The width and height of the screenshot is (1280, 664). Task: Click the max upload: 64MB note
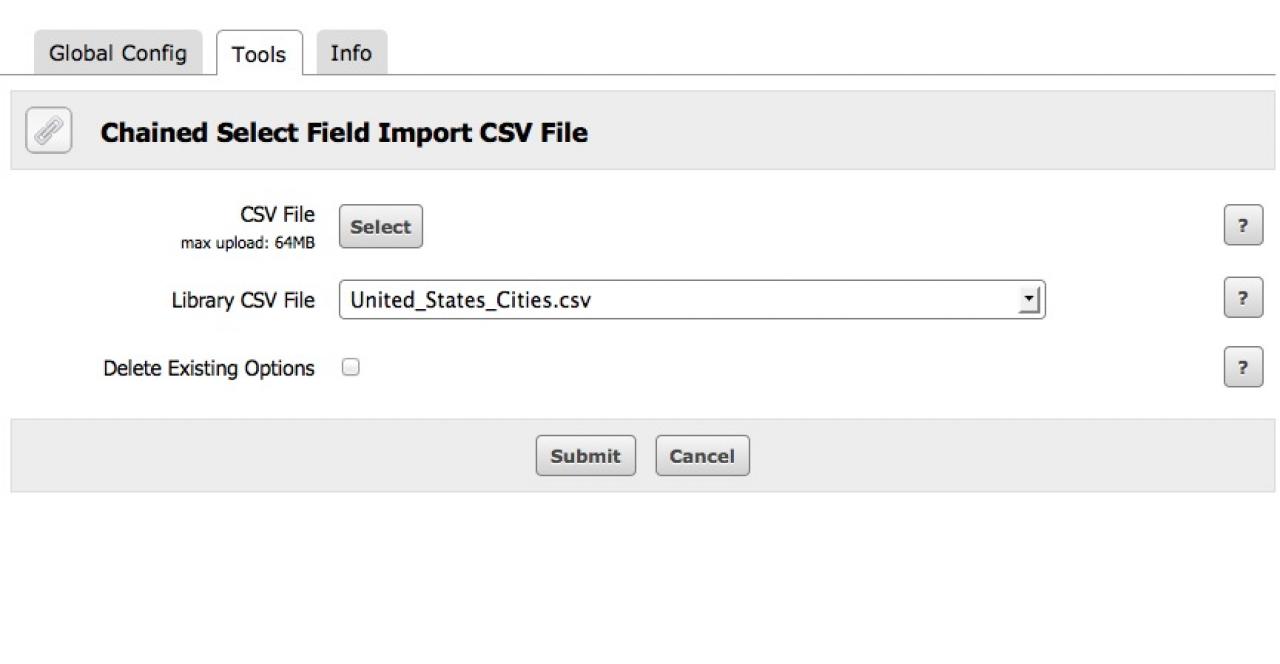pyautogui.click(x=247, y=243)
